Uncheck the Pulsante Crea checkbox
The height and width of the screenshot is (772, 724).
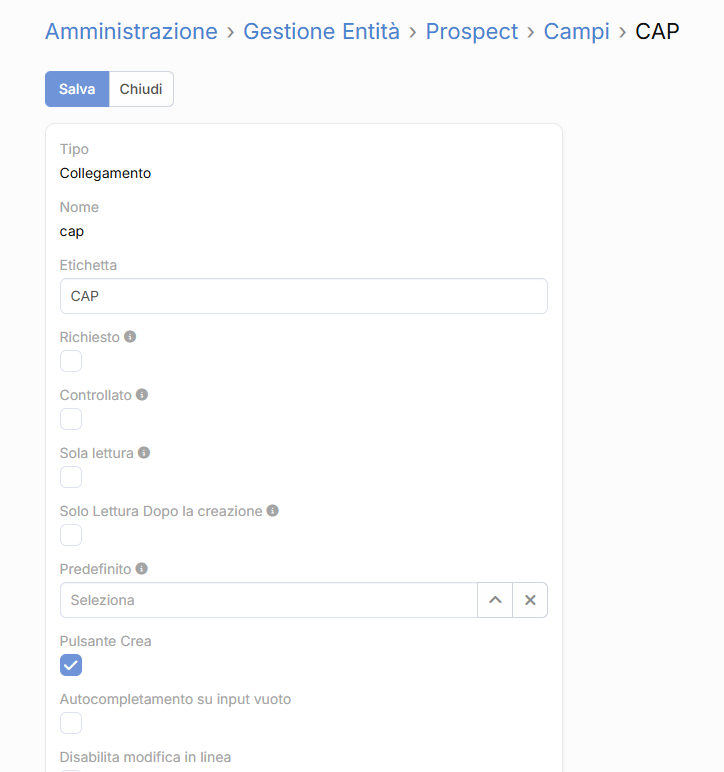click(71, 665)
